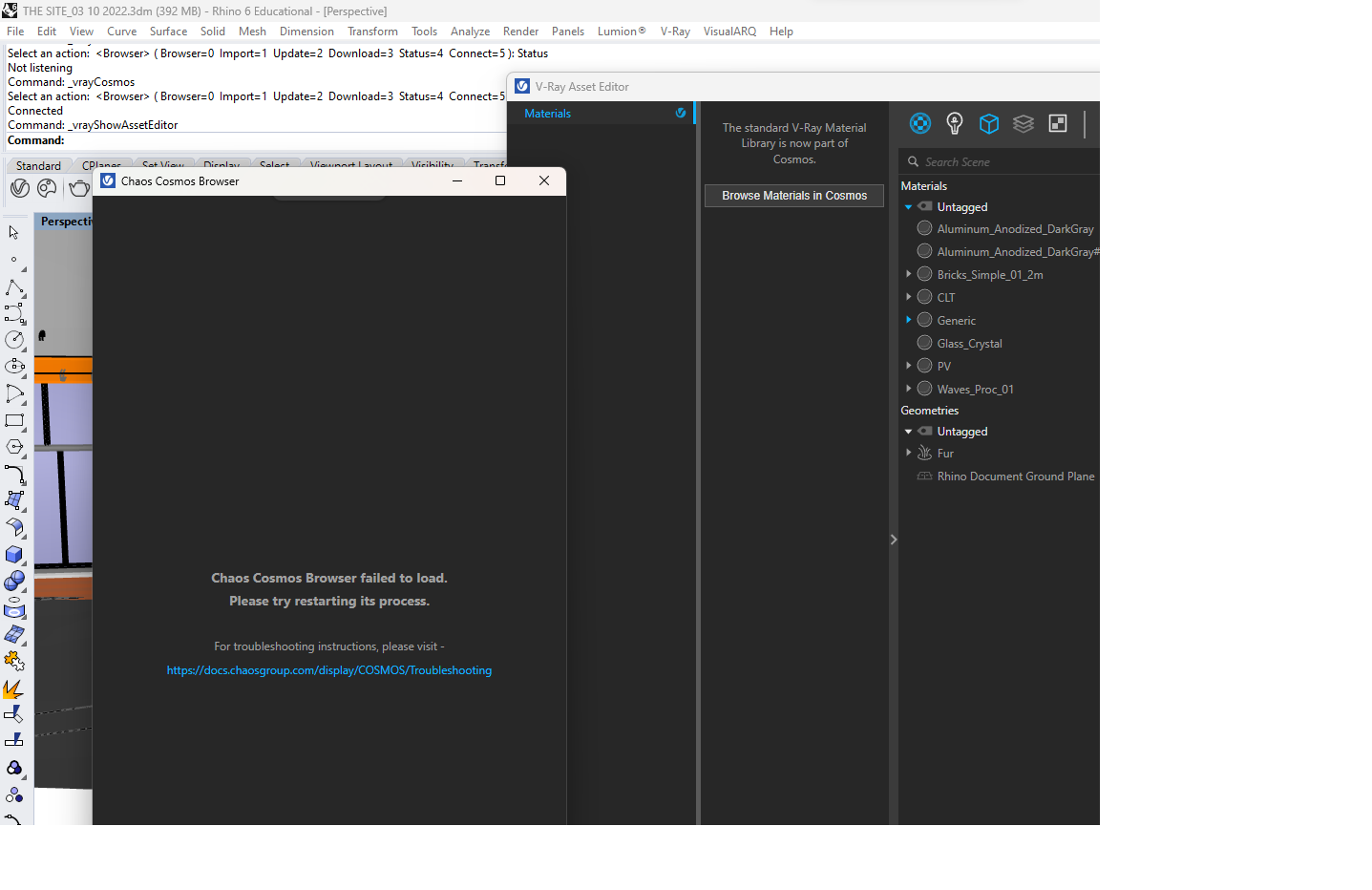Select the arrow pointer tool

[14, 233]
